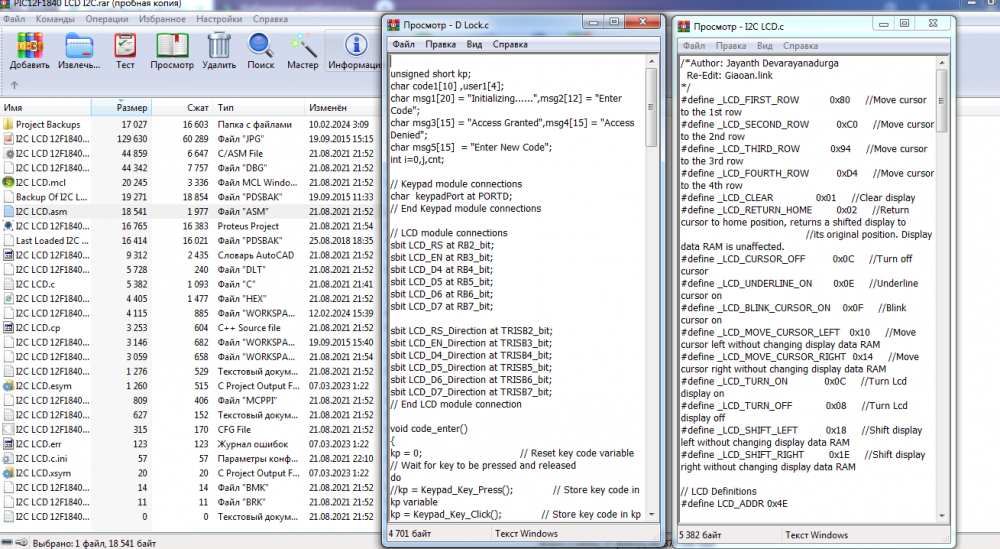The height and width of the screenshot is (549, 1000).
Task: Click the Удалить trash can icon
Action: coord(219,49)
